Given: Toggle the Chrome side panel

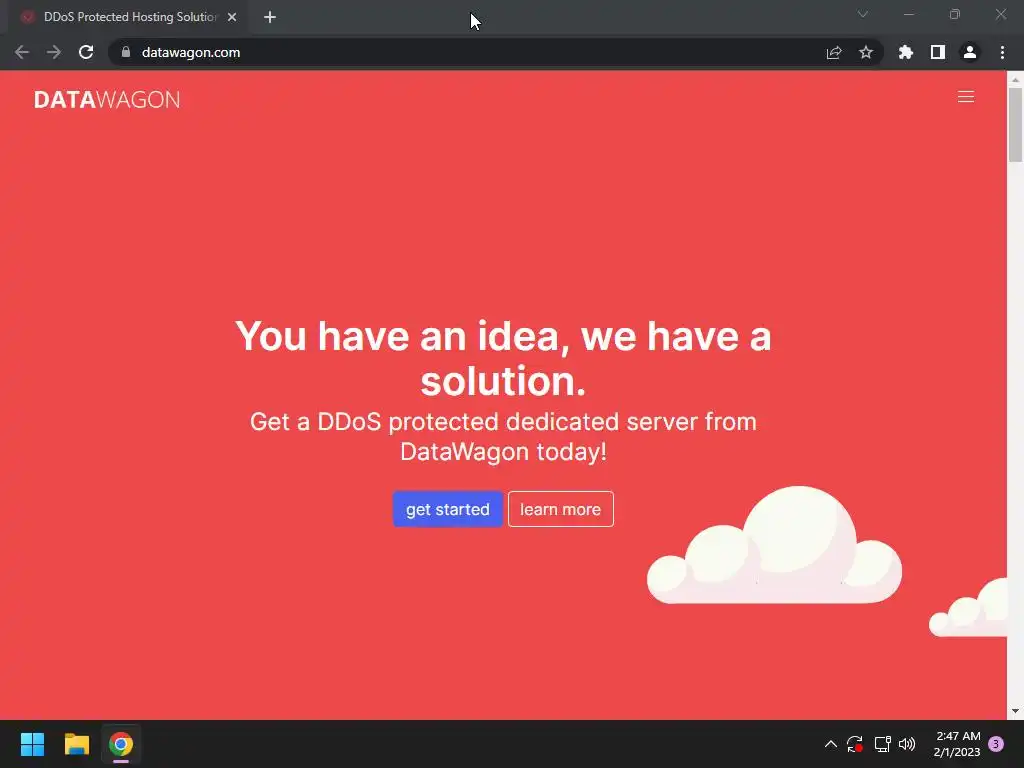Looking at the screenshot, I should tap(938, 52).
